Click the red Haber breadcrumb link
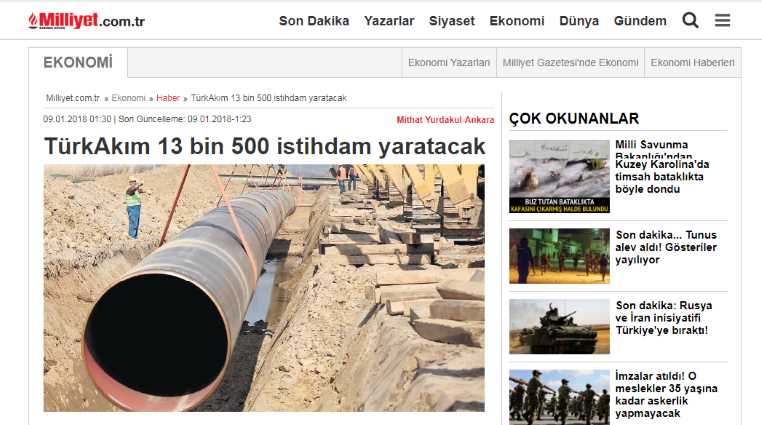Viewport: 762px width, 425px height. 168,98
